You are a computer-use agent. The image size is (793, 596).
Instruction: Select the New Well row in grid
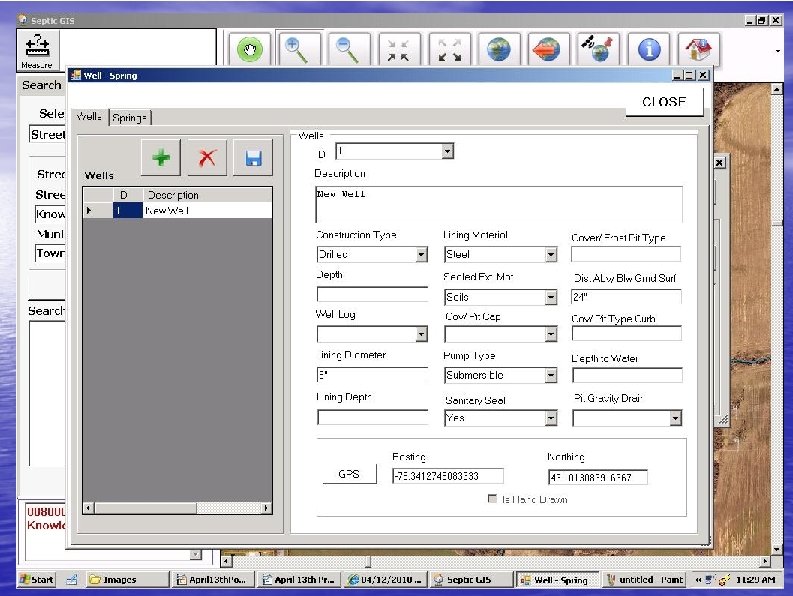click(x=178, y=210)
